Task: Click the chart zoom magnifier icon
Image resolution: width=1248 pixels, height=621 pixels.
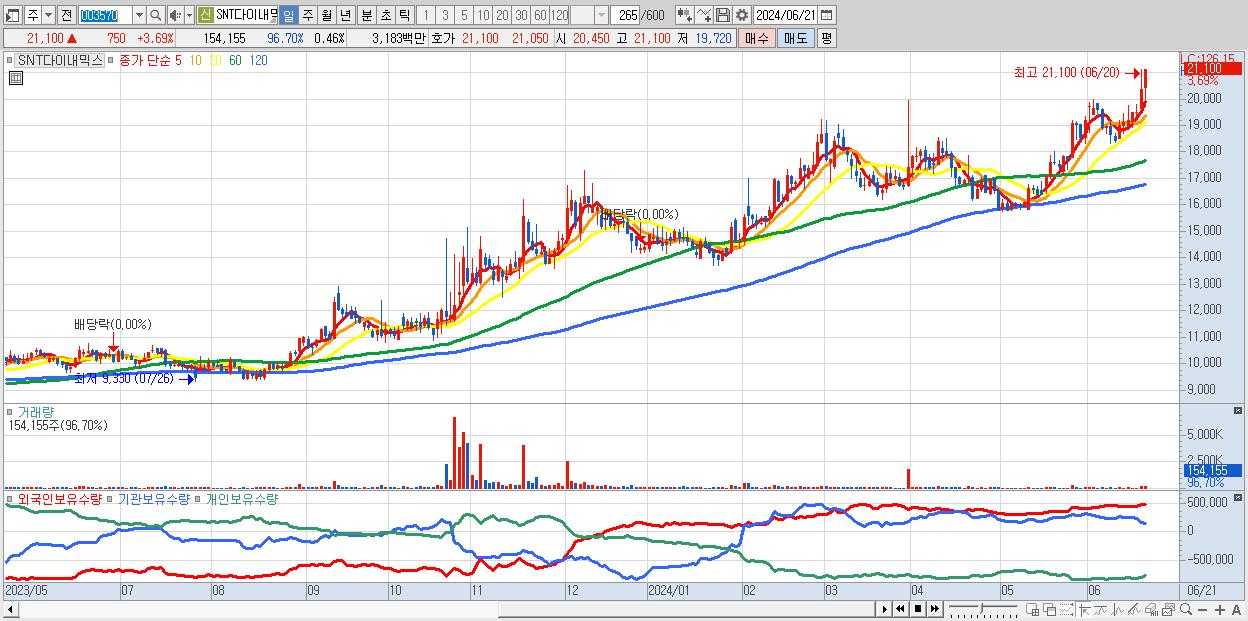Action: (x=1186, y=609)
